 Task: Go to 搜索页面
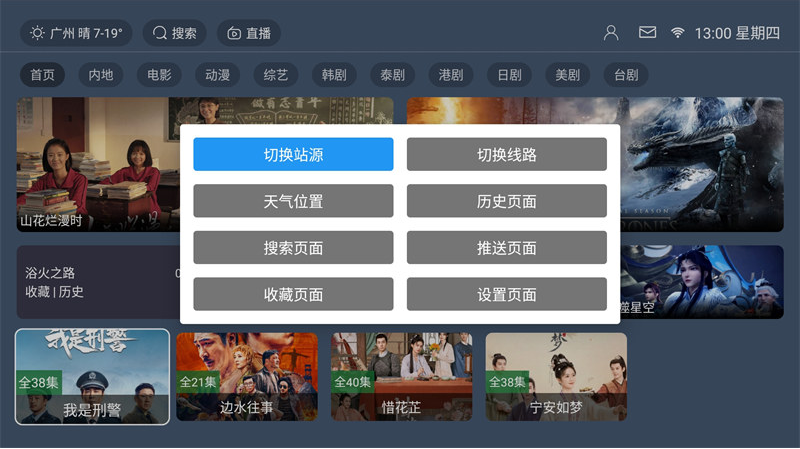(293, 247)
